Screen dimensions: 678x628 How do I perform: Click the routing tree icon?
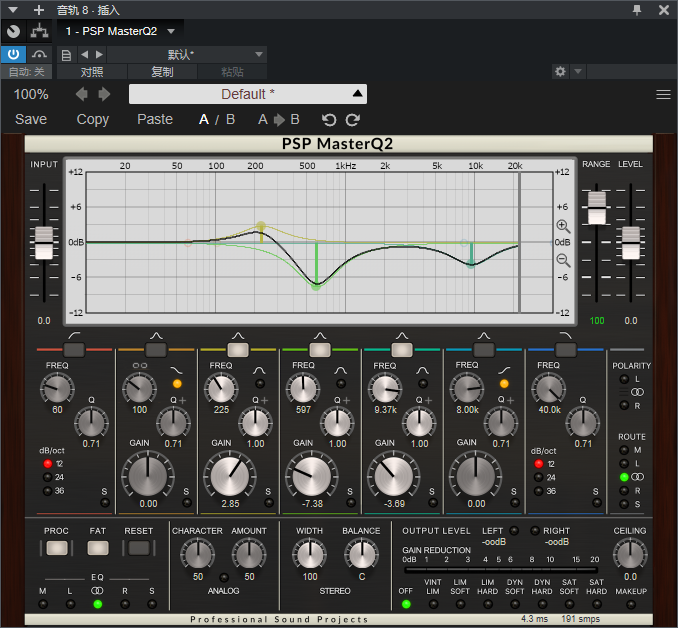(39, 31)
